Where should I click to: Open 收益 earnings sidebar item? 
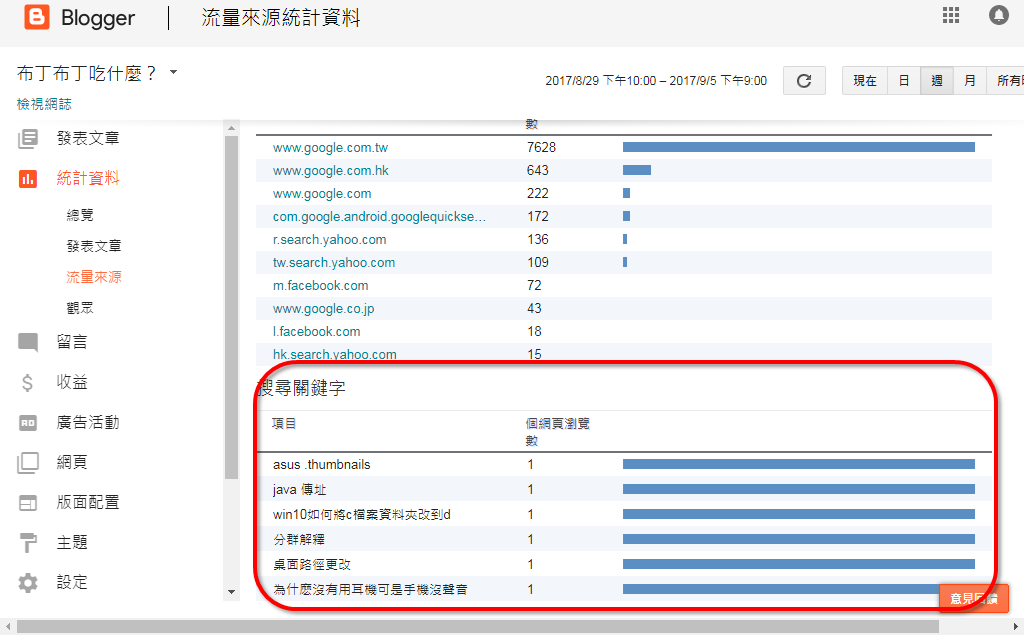(72, 382)
